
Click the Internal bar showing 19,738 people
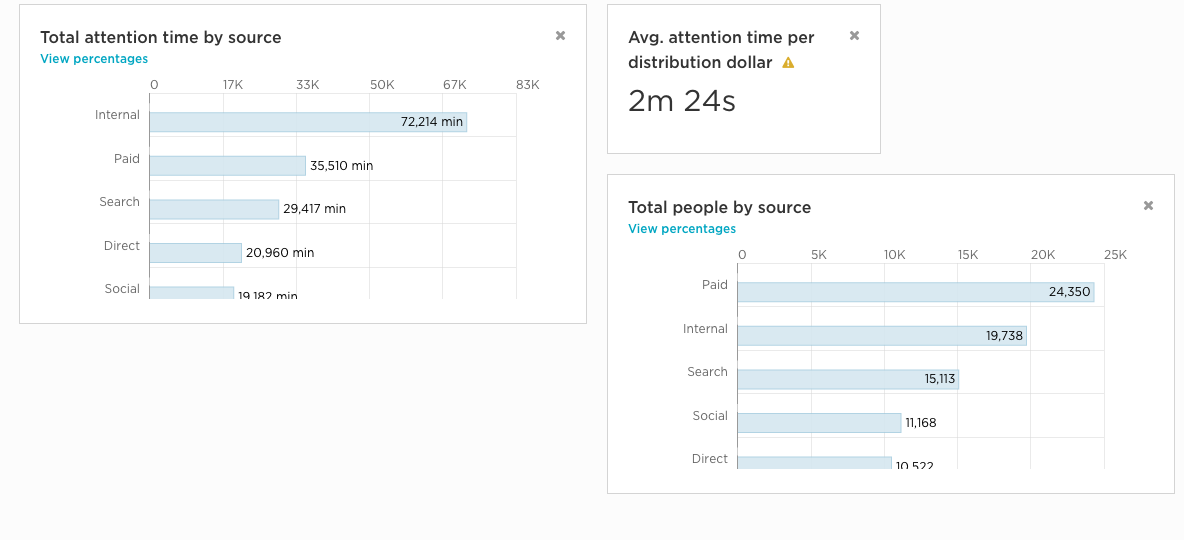click(x=882, y=336)
